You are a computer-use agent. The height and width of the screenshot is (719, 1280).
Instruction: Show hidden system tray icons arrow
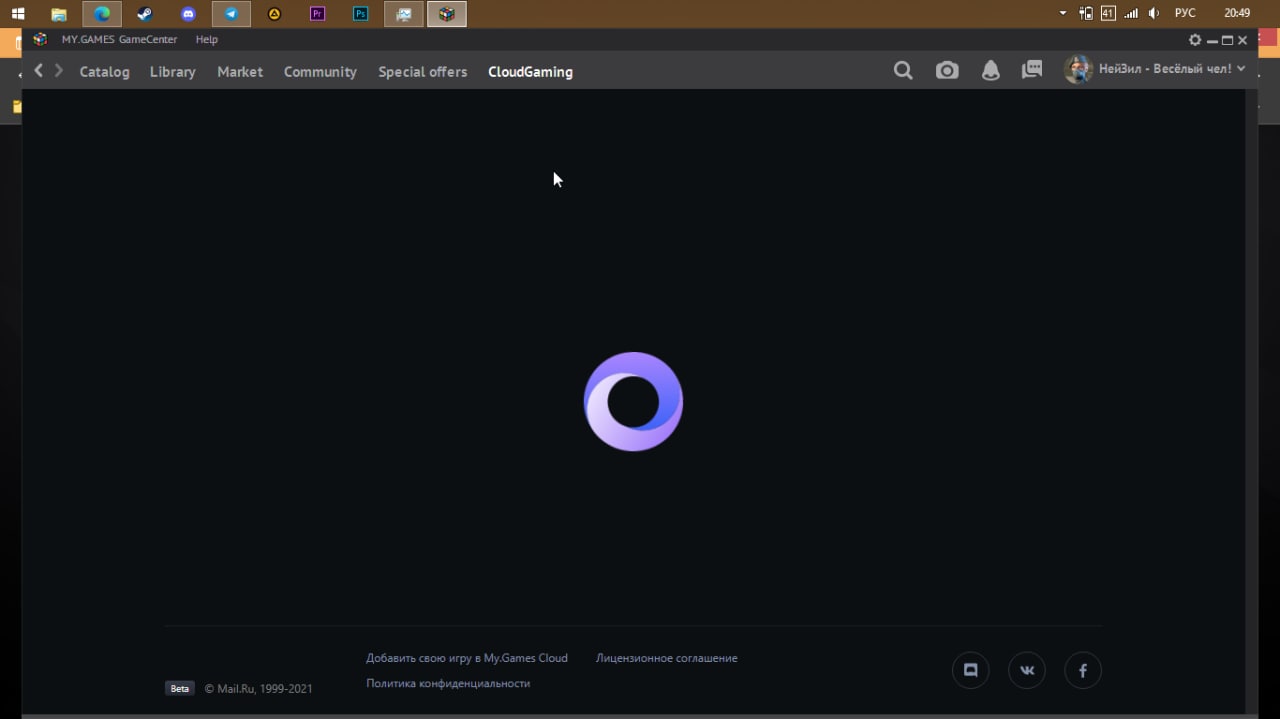tap(1062, 14)
